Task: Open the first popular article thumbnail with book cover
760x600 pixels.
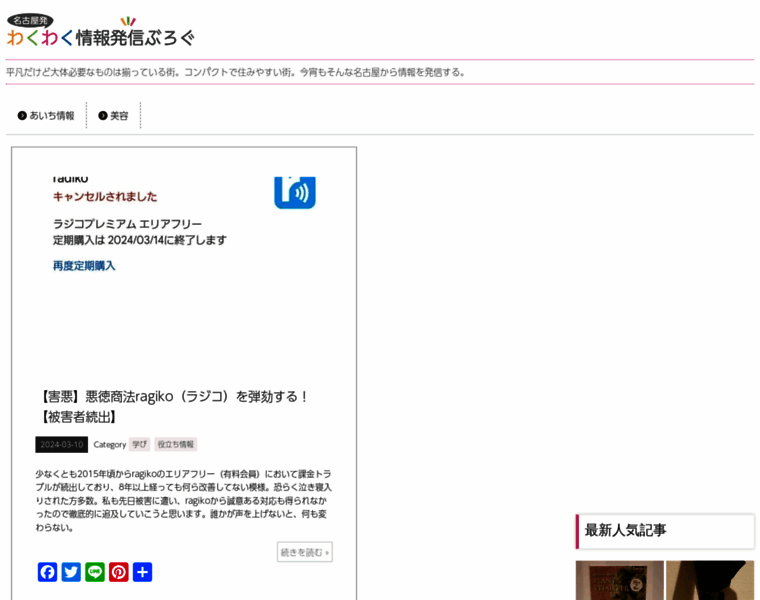Action: (x=619, y=580)
